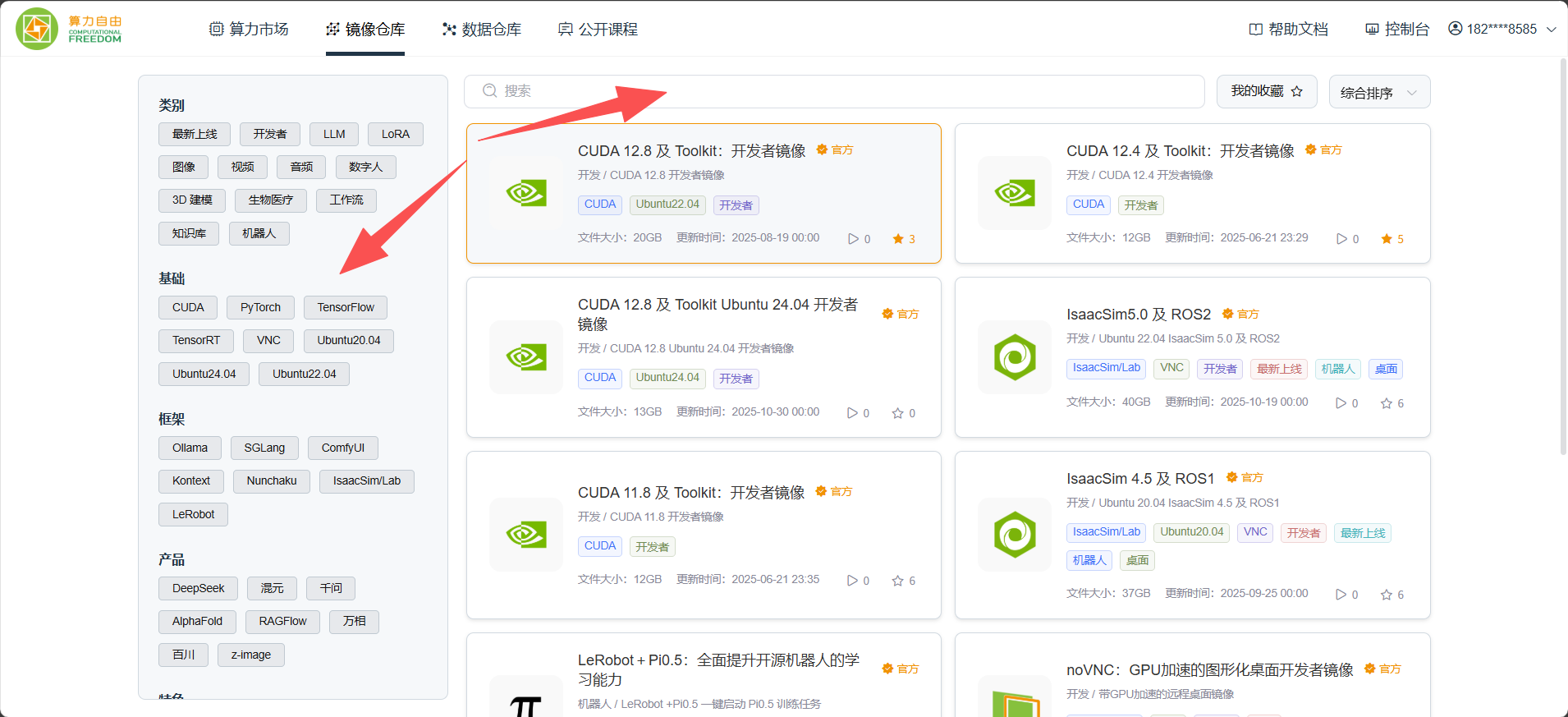
Task: Click play icon on IsaacSim 4.5 card
Action: (1341, 595)
